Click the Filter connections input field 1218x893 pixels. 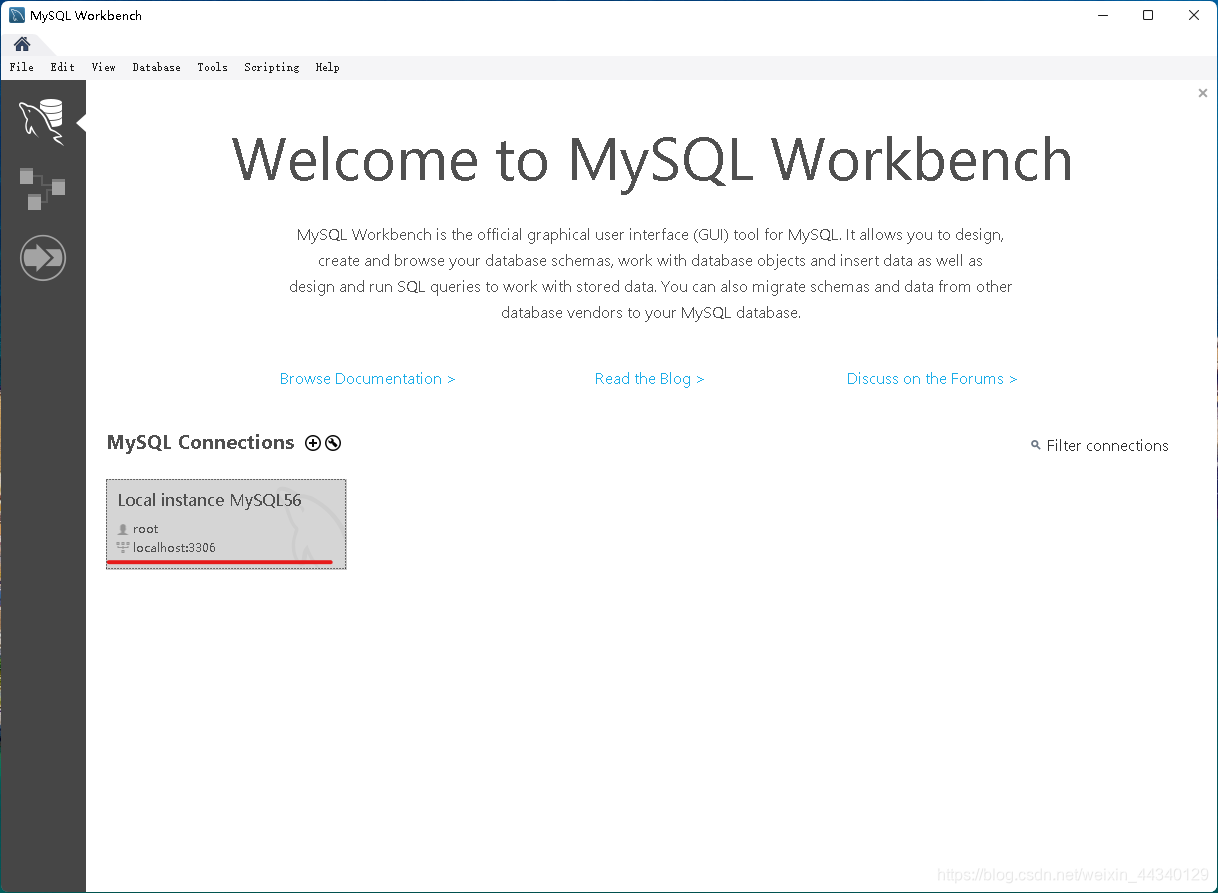pyautogui.click(x=1107, y=445)
